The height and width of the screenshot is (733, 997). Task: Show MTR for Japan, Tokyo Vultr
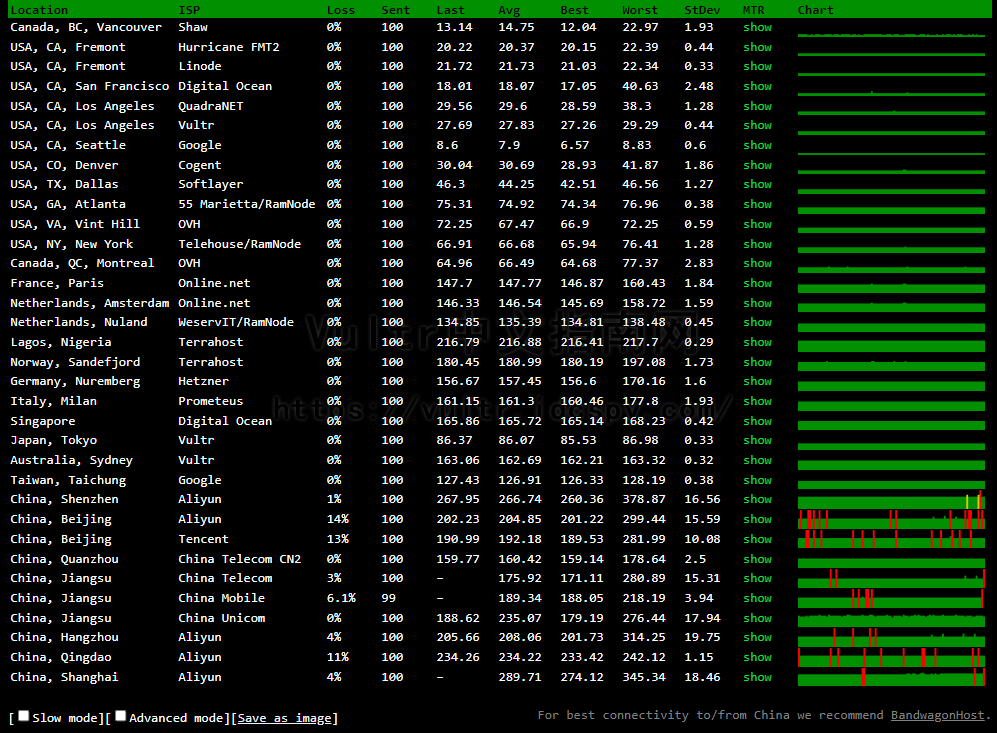(x=757, y=440)
